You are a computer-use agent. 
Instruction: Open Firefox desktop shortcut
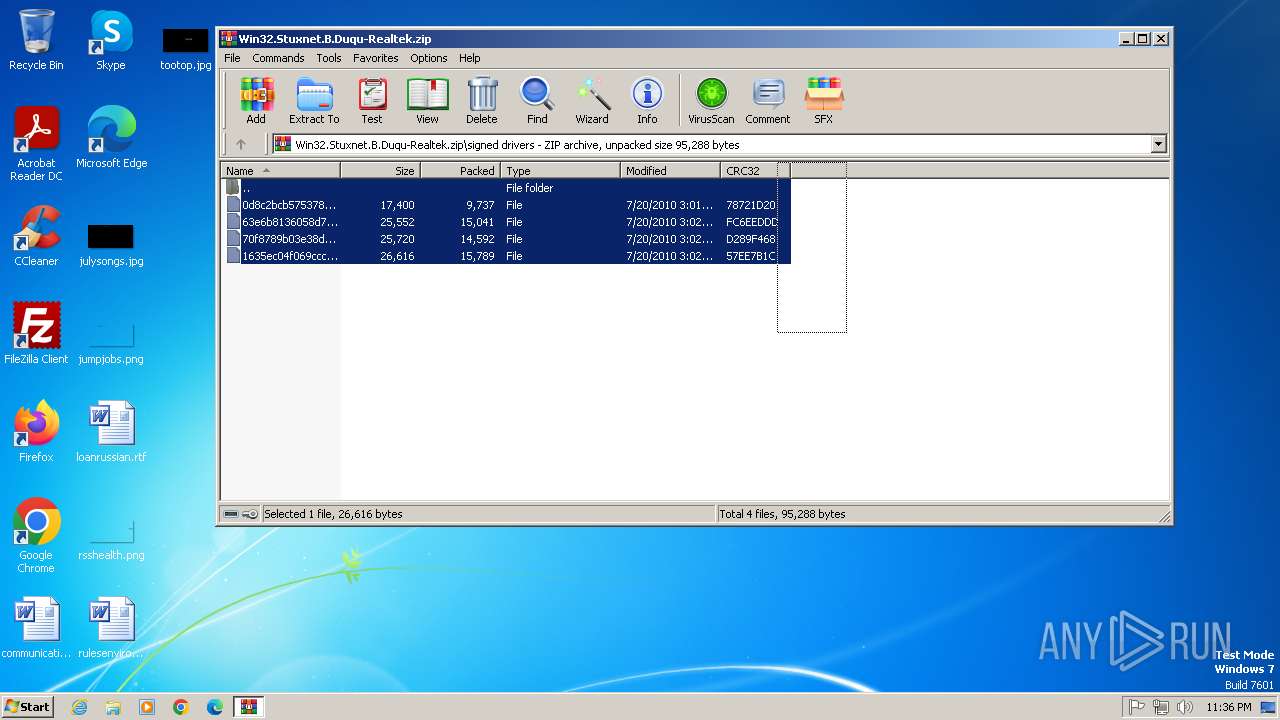pyautogui.click(x=36, y=432)
